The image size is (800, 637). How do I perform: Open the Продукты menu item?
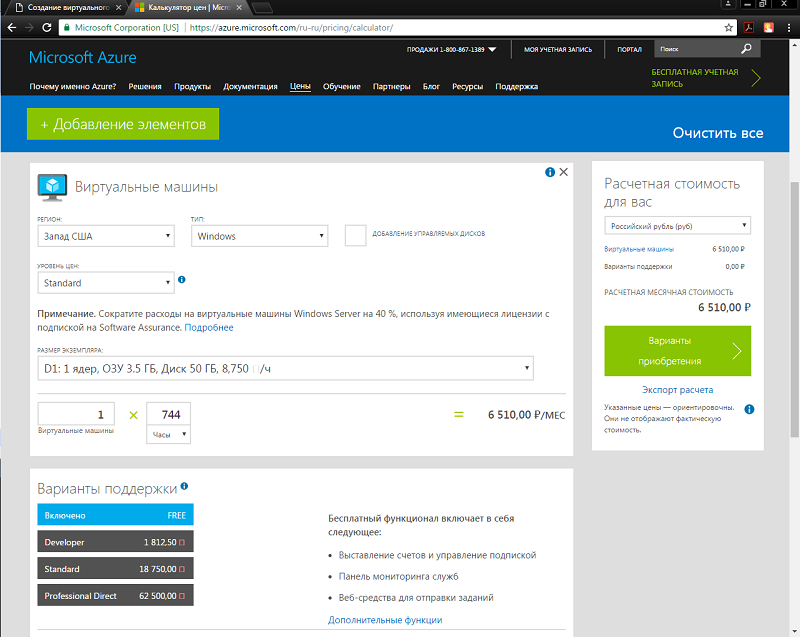coord(192,86)
